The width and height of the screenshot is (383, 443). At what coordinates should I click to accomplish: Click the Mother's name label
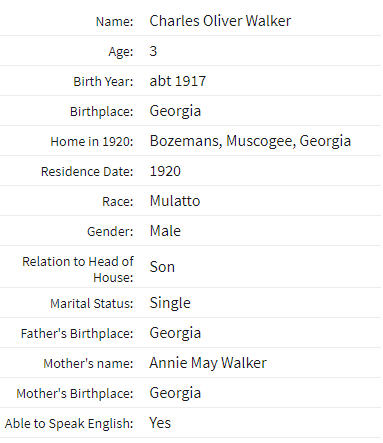(88, 364)
